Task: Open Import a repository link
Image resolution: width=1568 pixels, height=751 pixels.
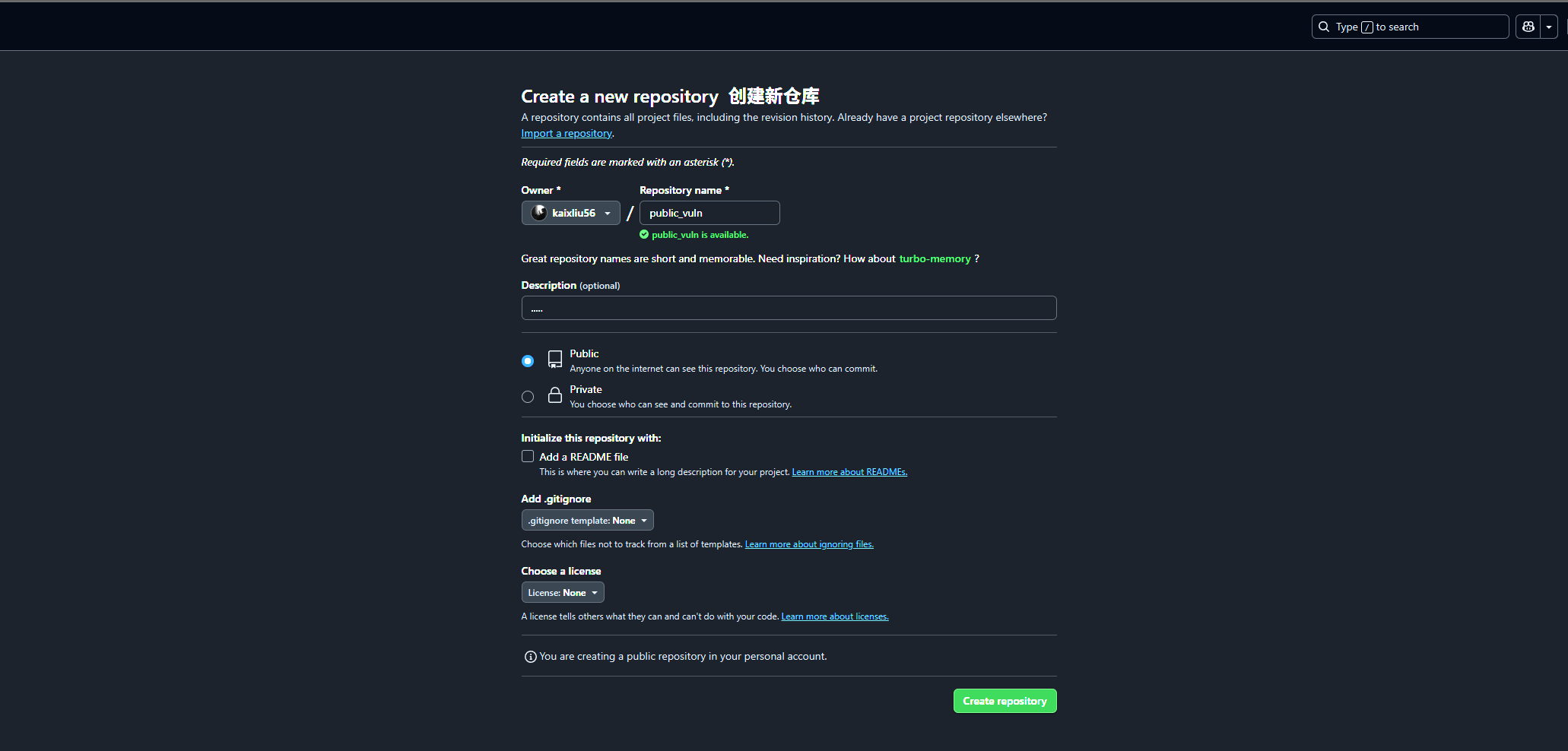Action: [x=567, y=134]
